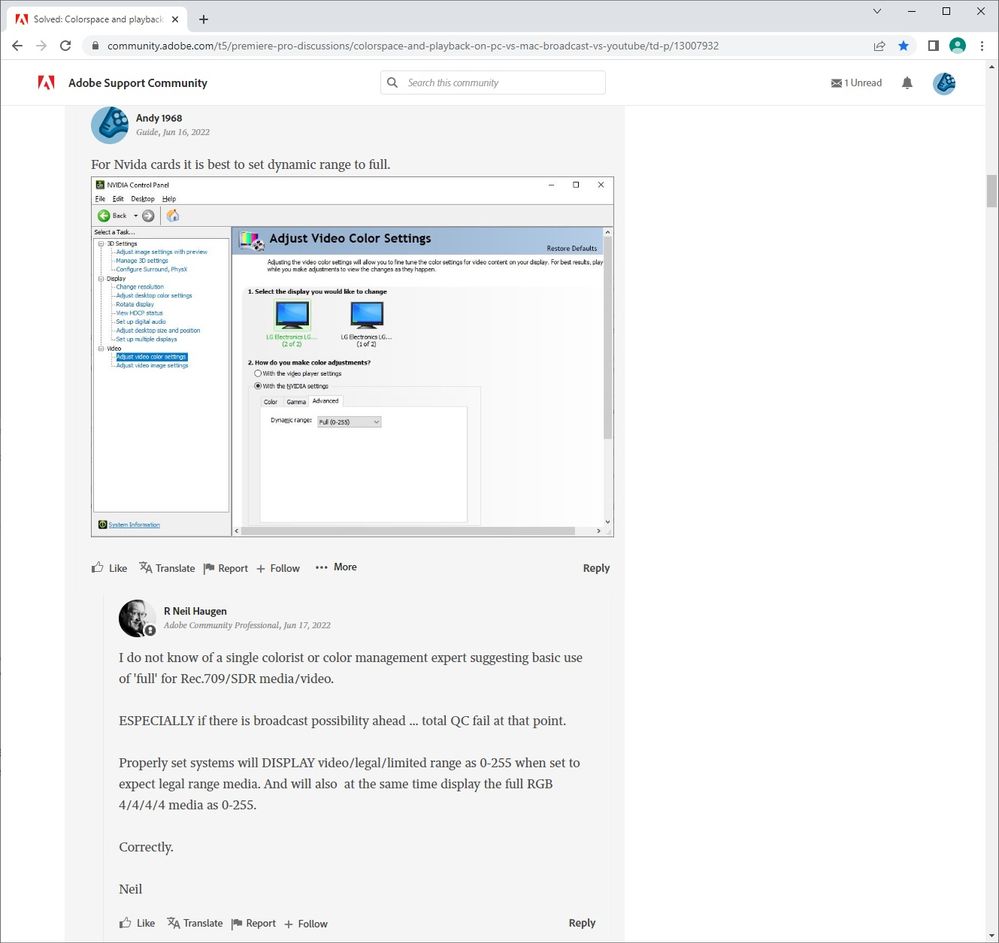The height and width of the screenshot is (943, 999).
Task: Open the user profile avatar in the community header
Action: click(944, 83)
